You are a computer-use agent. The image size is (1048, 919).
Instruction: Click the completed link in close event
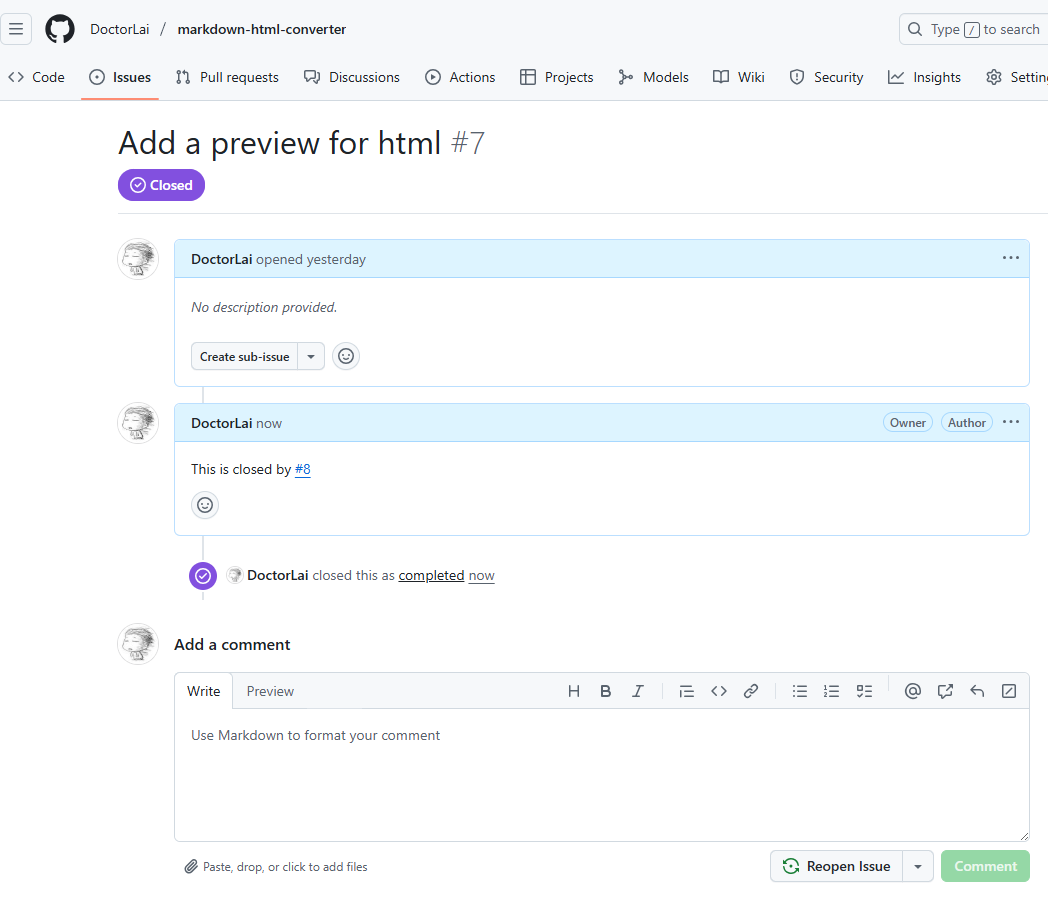pos(431,575)
